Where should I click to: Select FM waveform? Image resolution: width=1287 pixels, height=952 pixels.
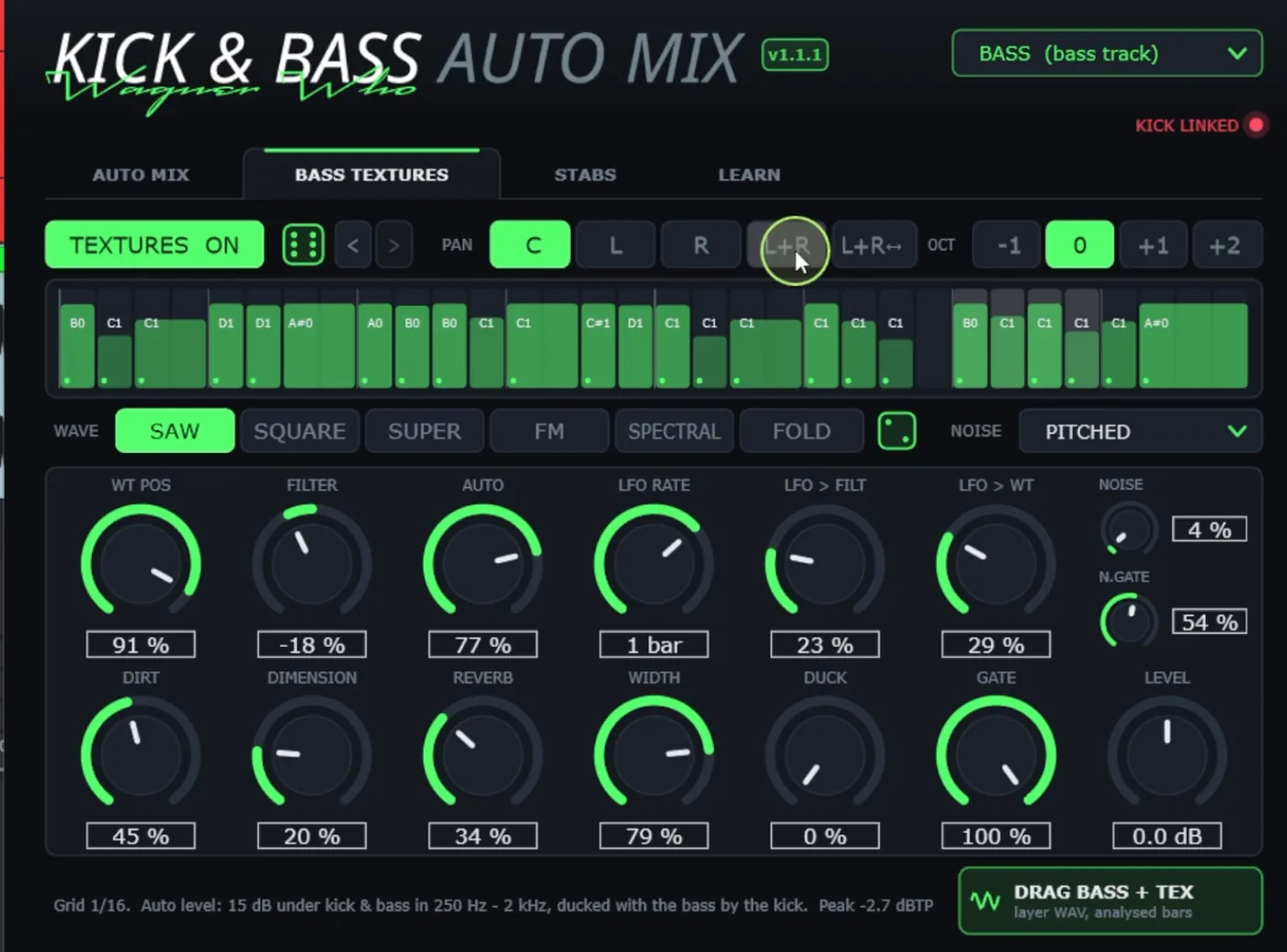[550, 431]
